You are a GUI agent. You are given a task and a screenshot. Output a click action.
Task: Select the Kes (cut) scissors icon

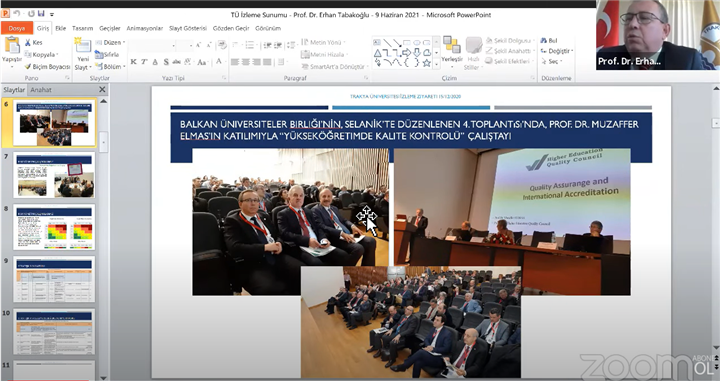coord(28,42)
